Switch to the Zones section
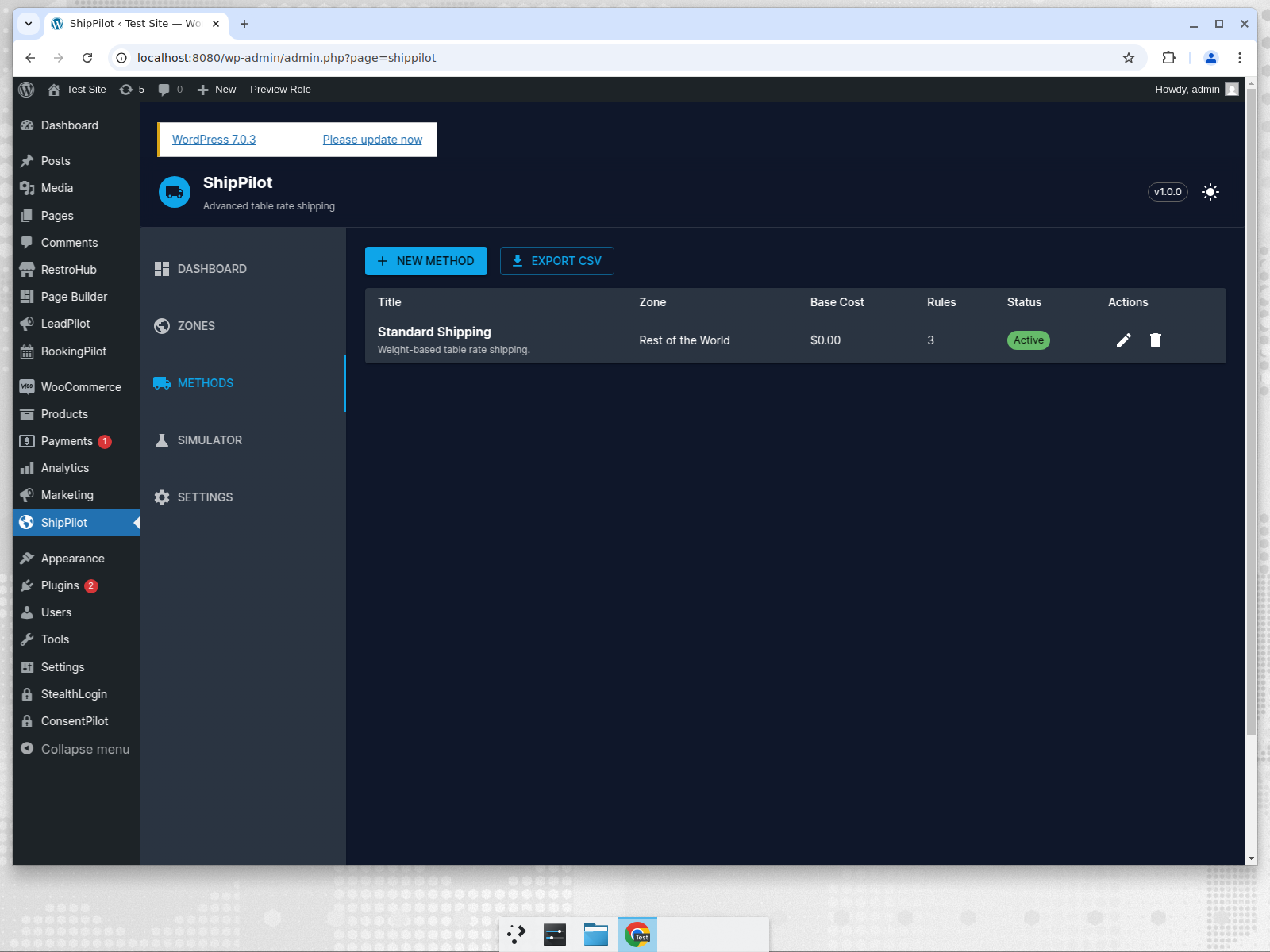Image resolution: width=1270 pixels, height=952 pixels. (x=243, y=326)
